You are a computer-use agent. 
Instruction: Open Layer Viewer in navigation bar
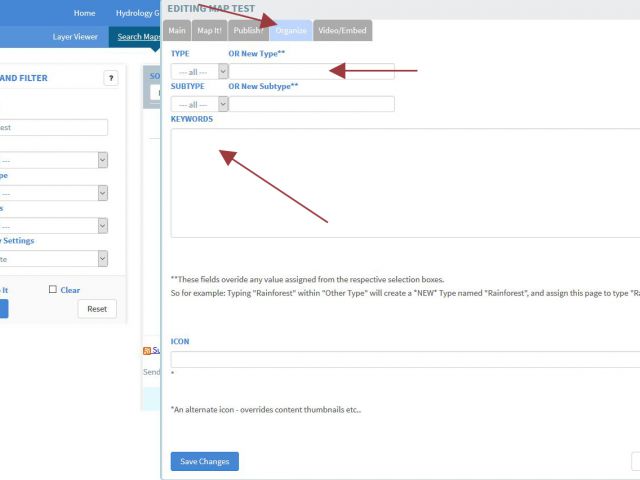tap(75, 37)
